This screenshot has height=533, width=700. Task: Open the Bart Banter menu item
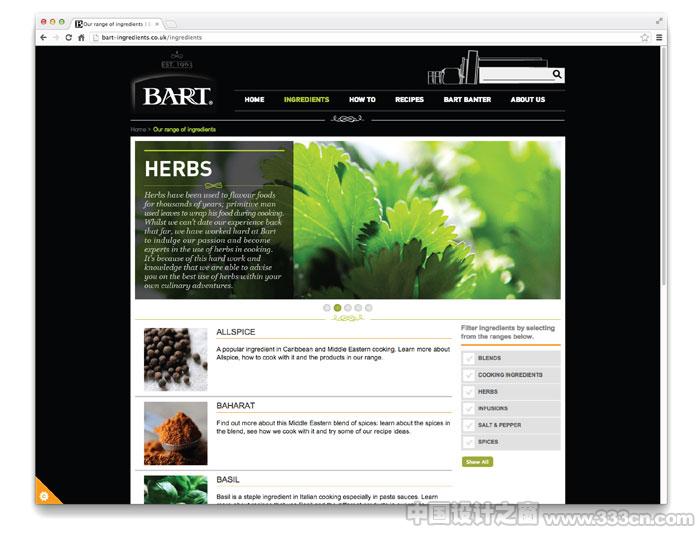pyautogui.click(x=467, y=100)
